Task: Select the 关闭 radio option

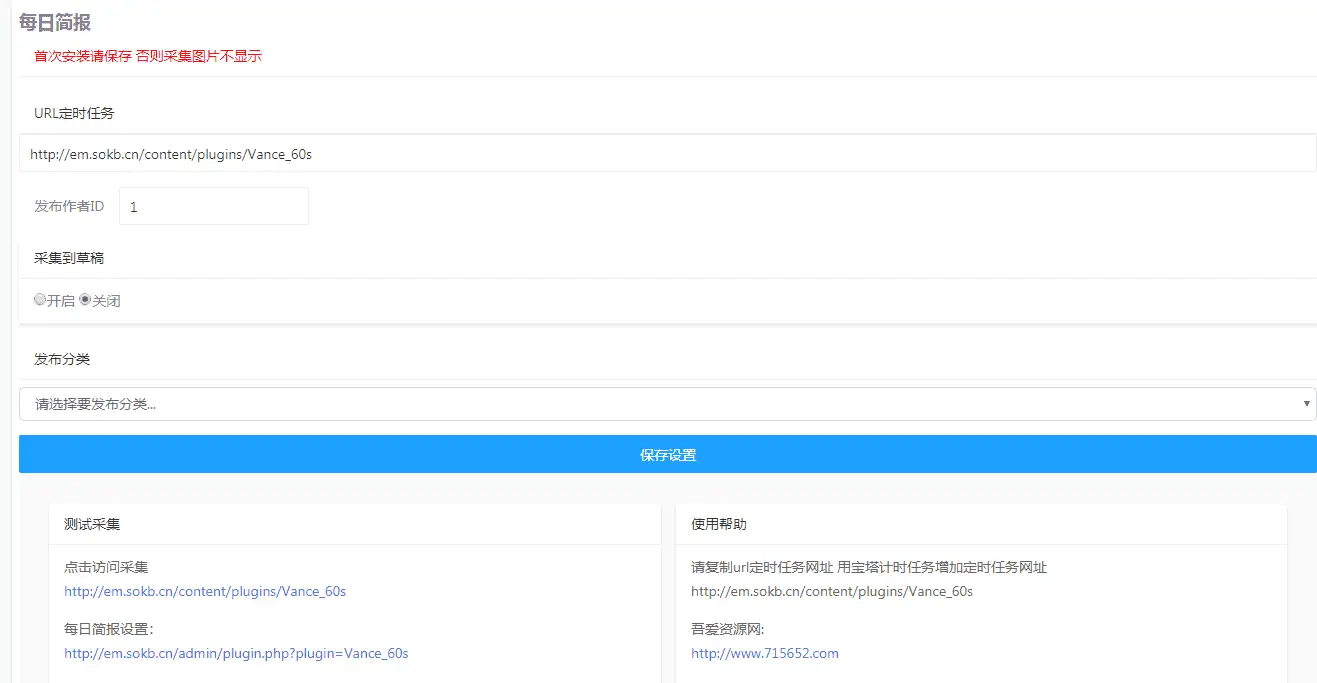Action: point(85,299)
